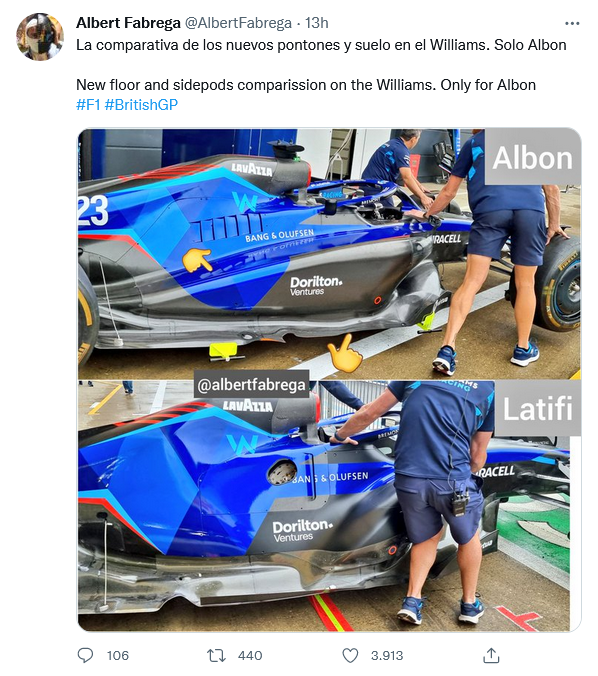Open the Latifi car photo

pyautogui.click(x=329, y=506)
